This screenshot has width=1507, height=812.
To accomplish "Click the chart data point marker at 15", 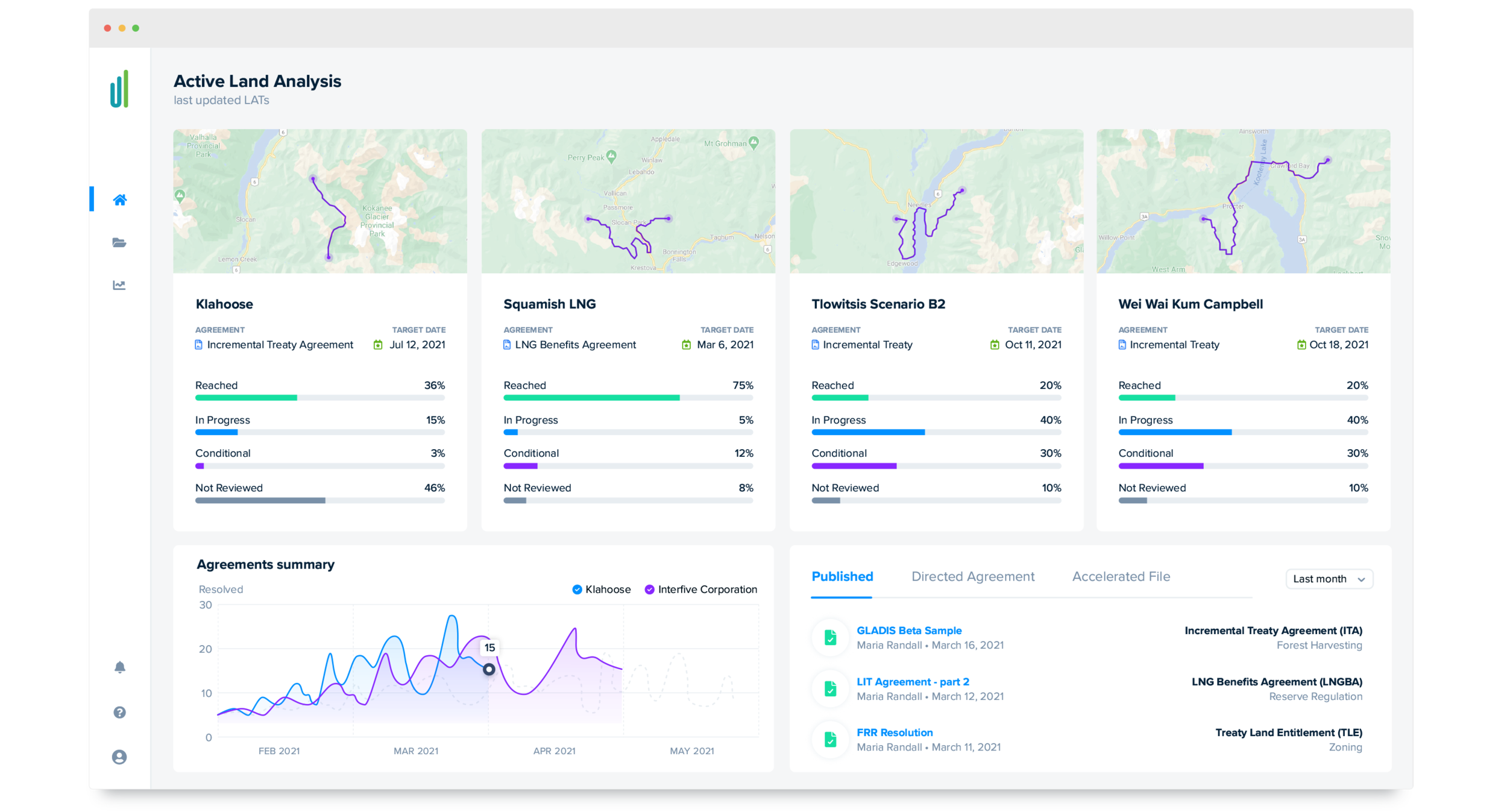I will pyautogui.click(x=489, y=669).
